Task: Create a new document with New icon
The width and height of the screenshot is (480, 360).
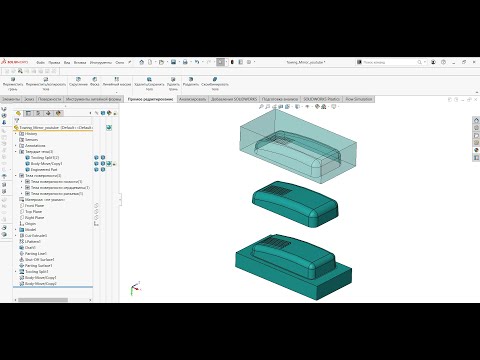Action: click(x=150, y=62)
